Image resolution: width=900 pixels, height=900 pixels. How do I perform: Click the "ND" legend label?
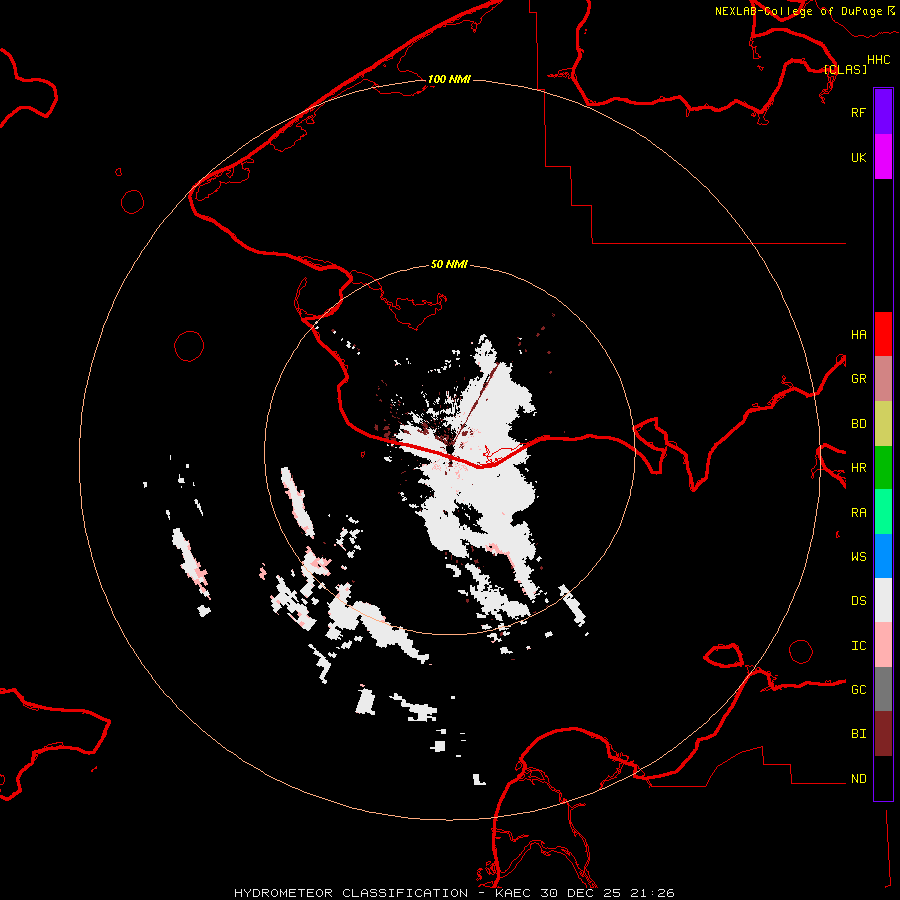click(x=858, y=779)
